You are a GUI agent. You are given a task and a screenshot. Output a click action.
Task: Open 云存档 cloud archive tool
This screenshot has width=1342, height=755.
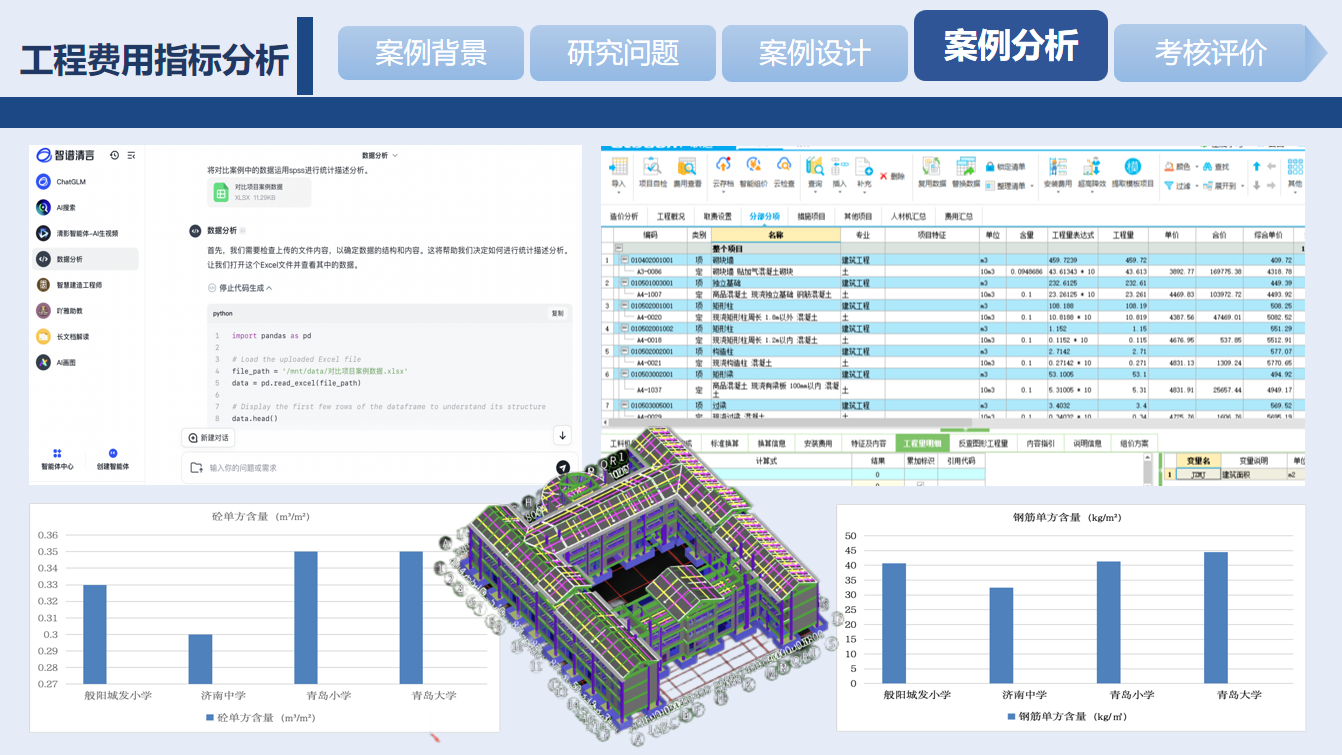[722, 171]
